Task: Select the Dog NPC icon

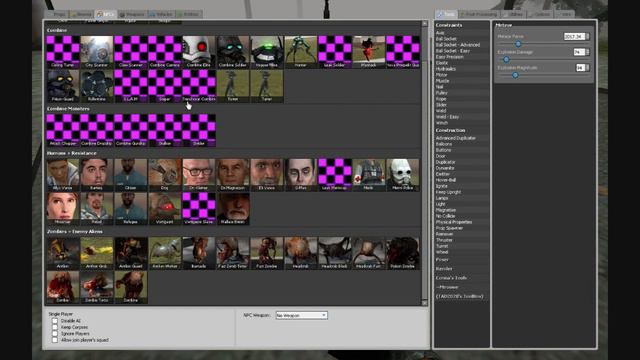Action: click(x=164, y=175)
